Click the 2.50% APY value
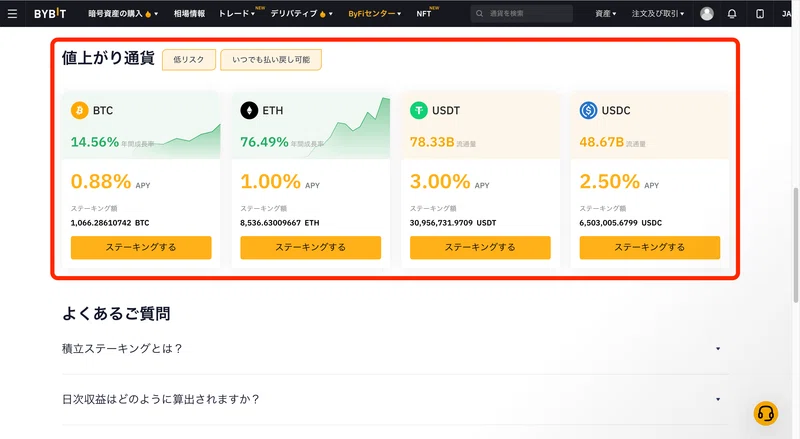Screen dimensions: 800x439 click(609, 182)
